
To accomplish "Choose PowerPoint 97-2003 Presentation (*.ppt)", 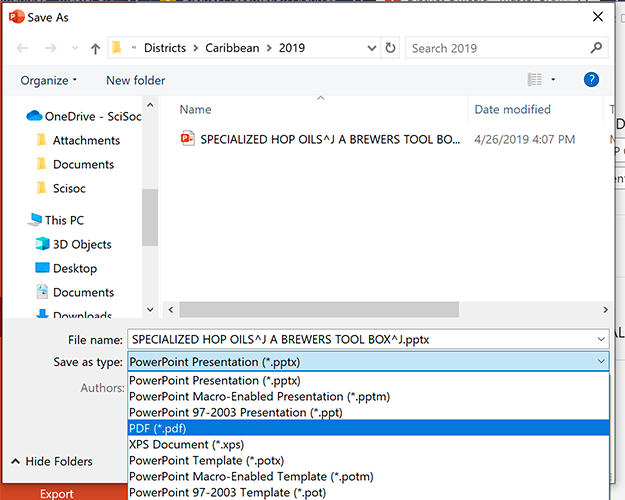I will point(369,412).
